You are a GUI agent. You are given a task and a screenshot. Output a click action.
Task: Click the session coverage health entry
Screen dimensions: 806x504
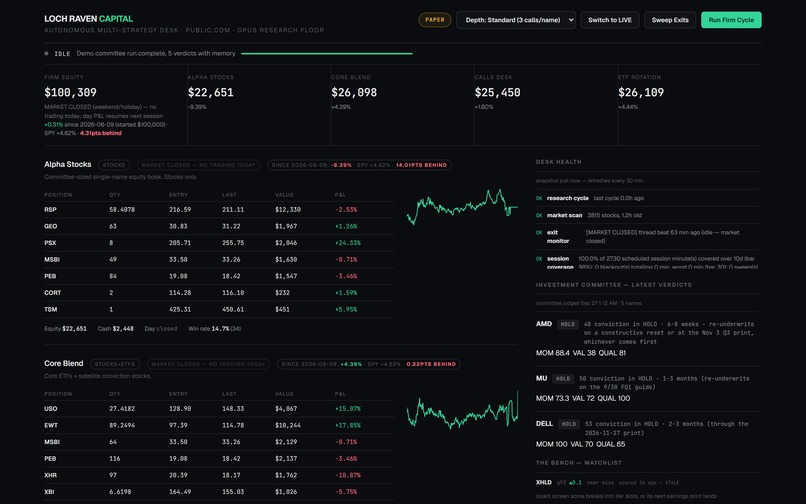pyautogui.click(x=647, y=262)
